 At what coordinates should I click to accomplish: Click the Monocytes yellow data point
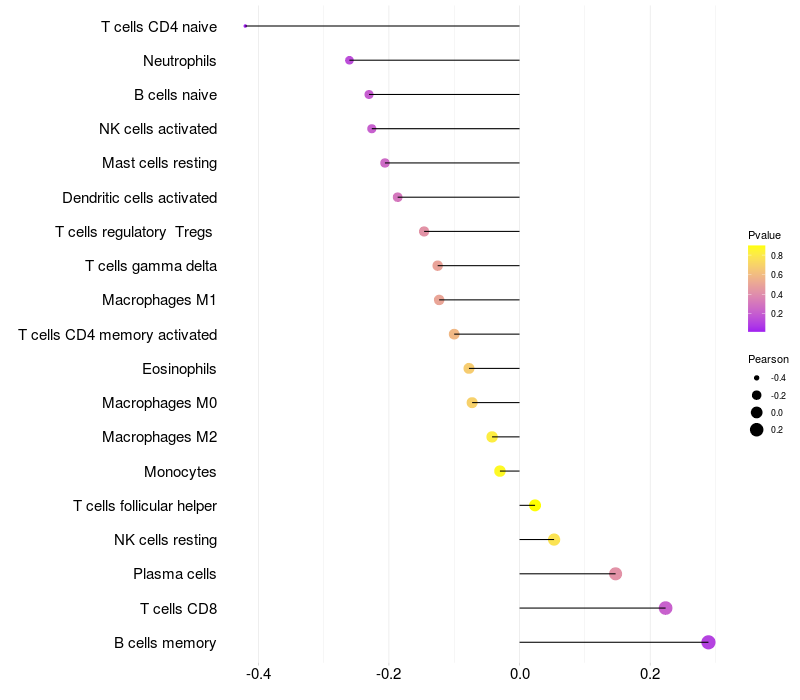pos(500,471)
